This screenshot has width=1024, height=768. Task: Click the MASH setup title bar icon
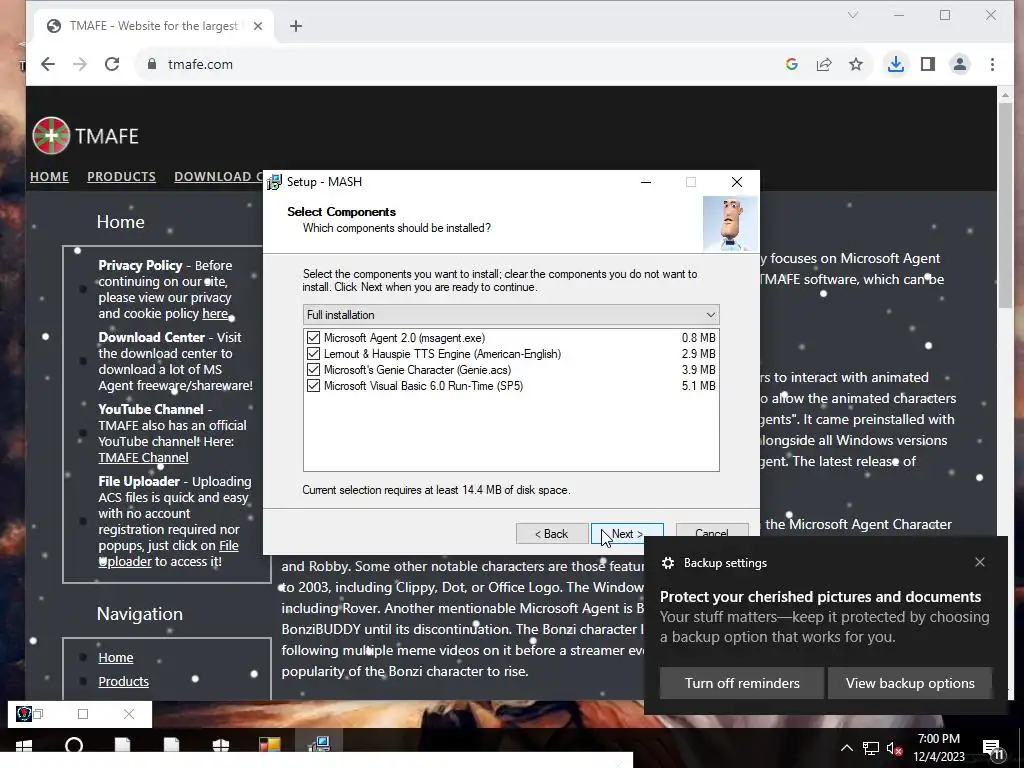tap(274, 182)
